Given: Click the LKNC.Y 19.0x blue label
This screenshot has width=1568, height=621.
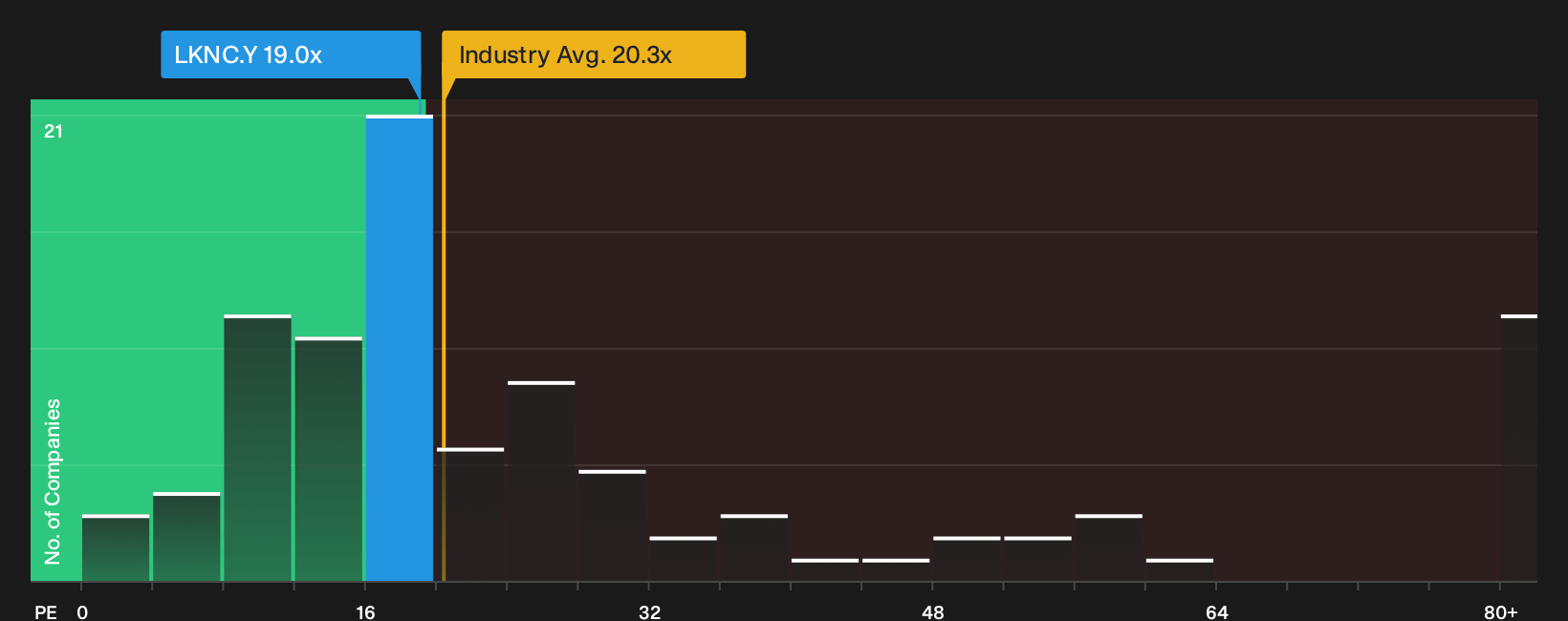Looking at the screenshot, I should pos(291,54).
